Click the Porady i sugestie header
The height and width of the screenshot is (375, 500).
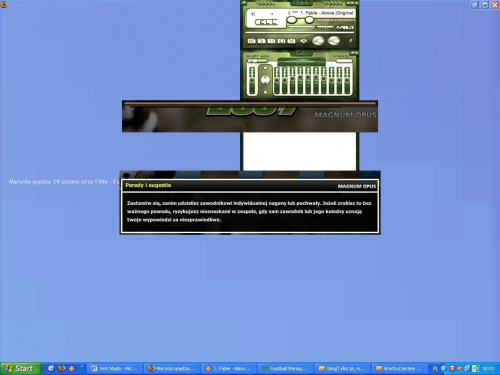coord(148,185)
